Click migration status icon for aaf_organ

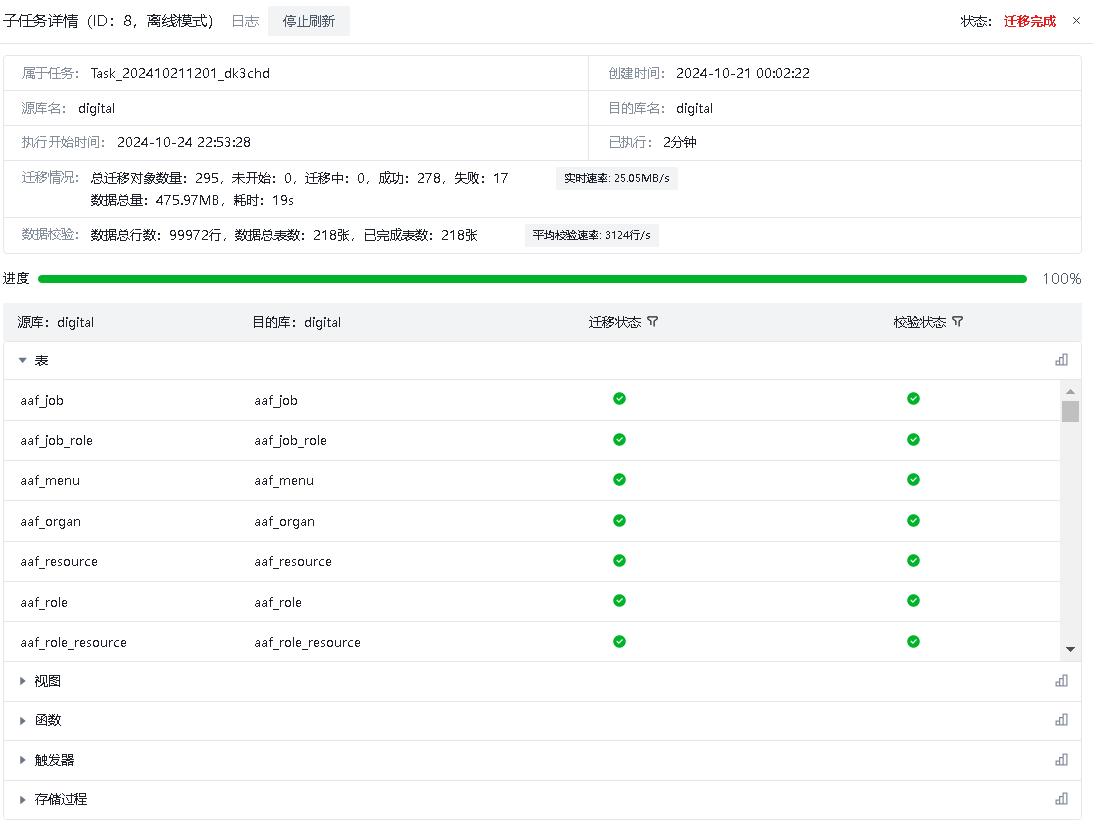tap(619, 521)
